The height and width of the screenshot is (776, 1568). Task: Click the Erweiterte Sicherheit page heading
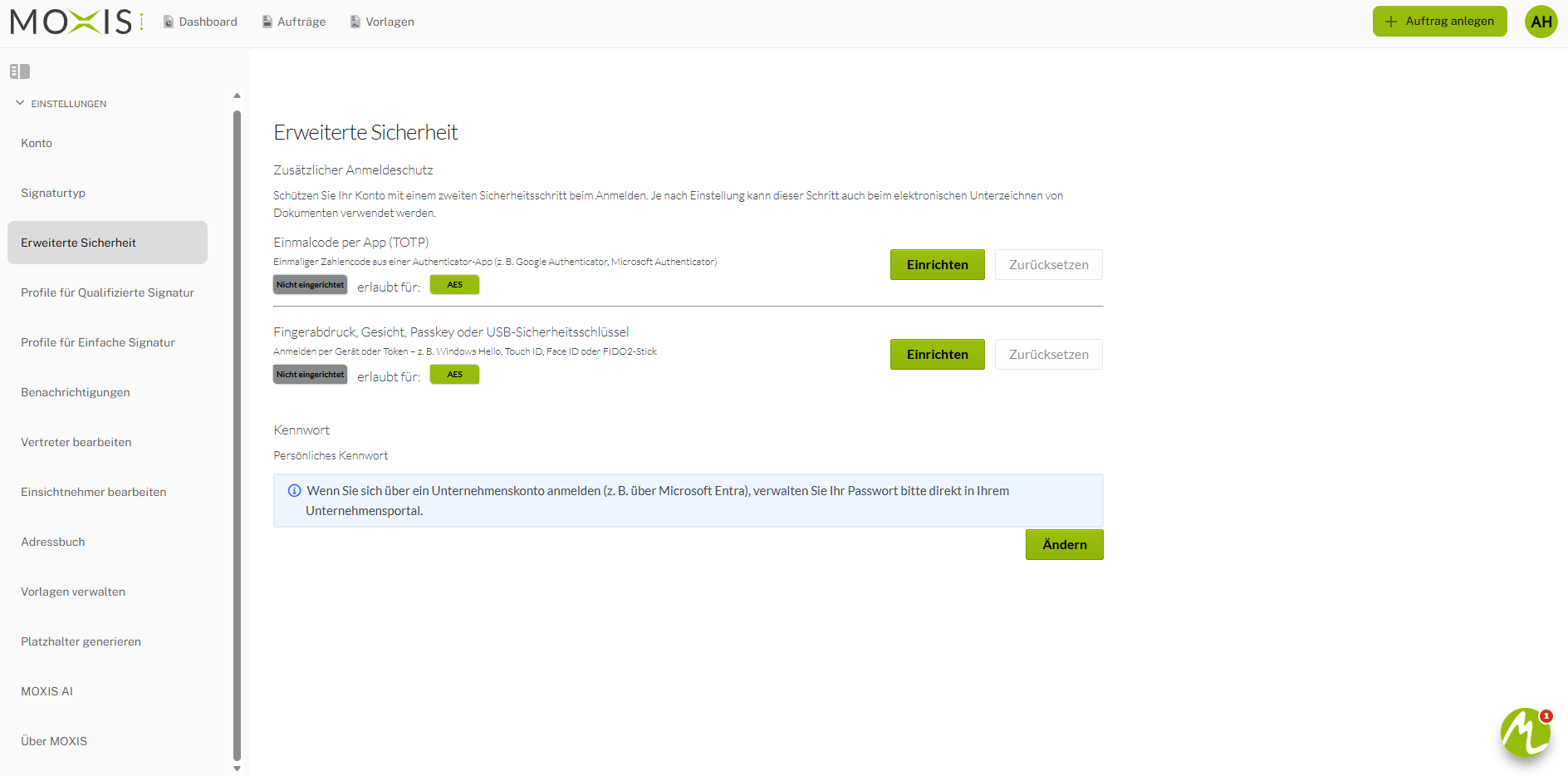[x=365, y=133]
